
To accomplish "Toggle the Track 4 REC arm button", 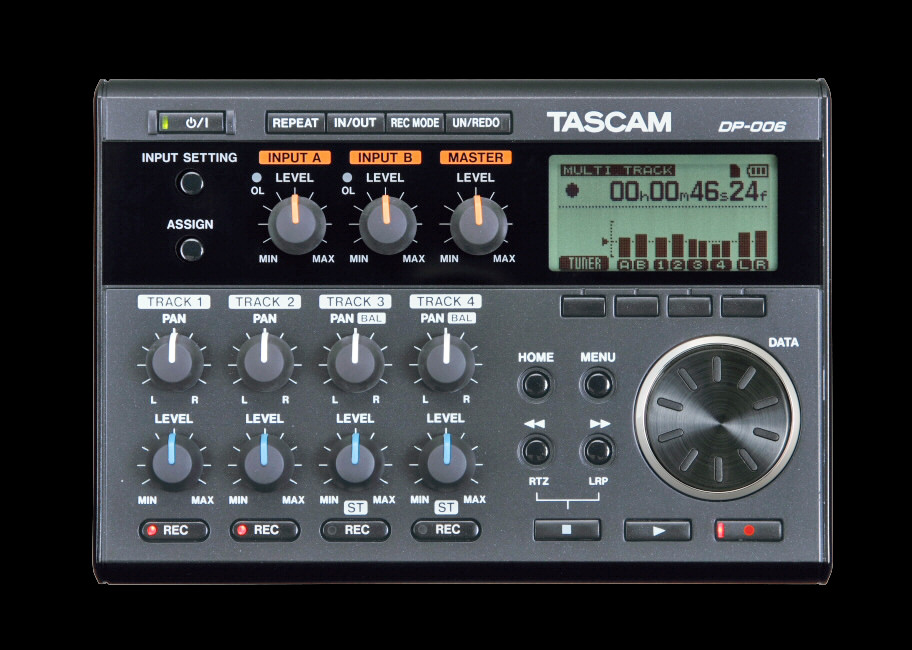I will (x=446, y=530).
